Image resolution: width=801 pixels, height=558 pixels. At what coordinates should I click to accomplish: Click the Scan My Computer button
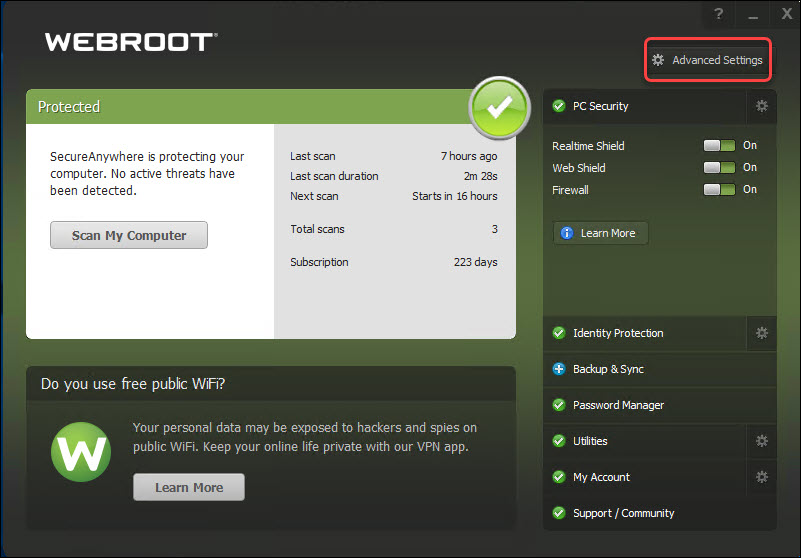(x=129, y=236)
